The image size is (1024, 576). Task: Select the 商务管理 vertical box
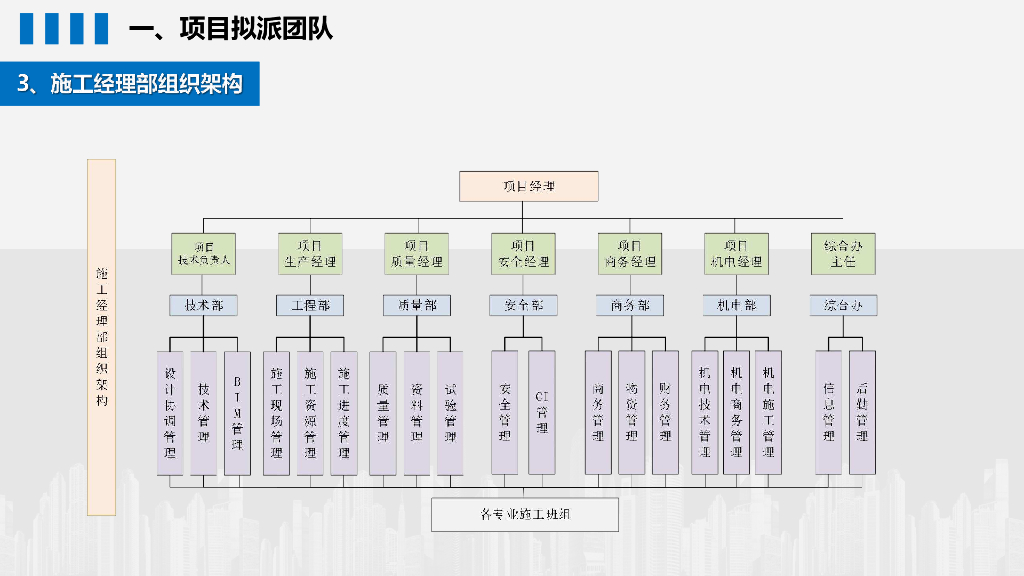pos(598,413)
